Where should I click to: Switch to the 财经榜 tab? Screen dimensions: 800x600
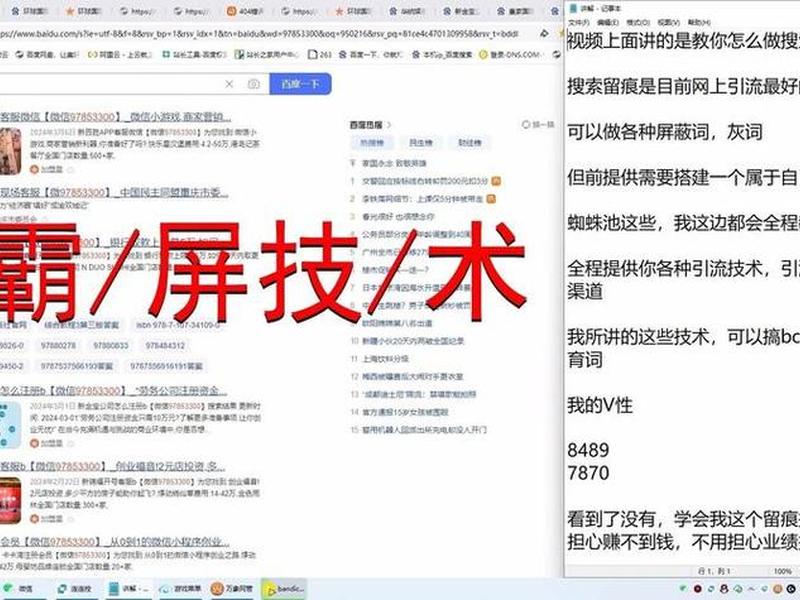pyautogui.click(x=469, y=143)
